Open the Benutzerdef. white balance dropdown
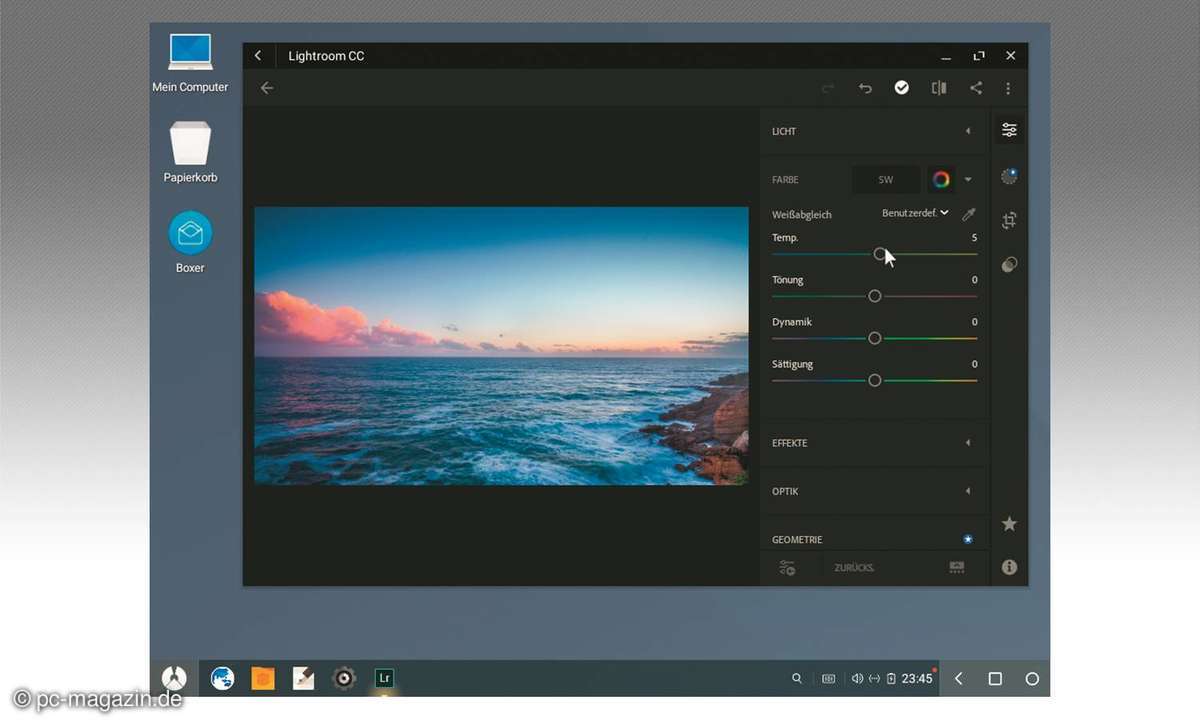 tap(915, 213)
